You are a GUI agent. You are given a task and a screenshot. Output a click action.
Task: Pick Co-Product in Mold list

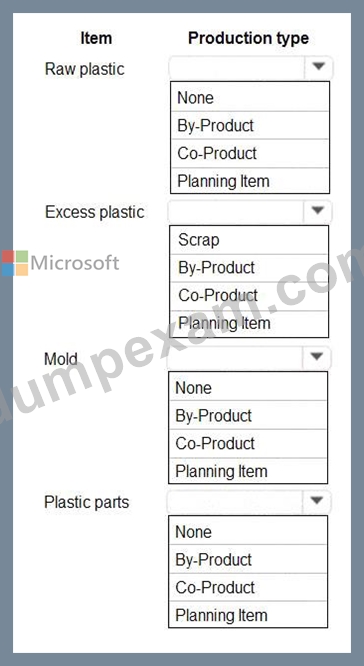point(248,443)
